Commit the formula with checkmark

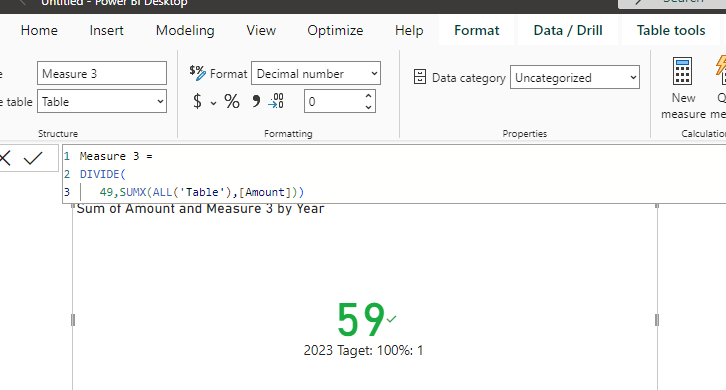pyautogui.click(x=33, y=158)
